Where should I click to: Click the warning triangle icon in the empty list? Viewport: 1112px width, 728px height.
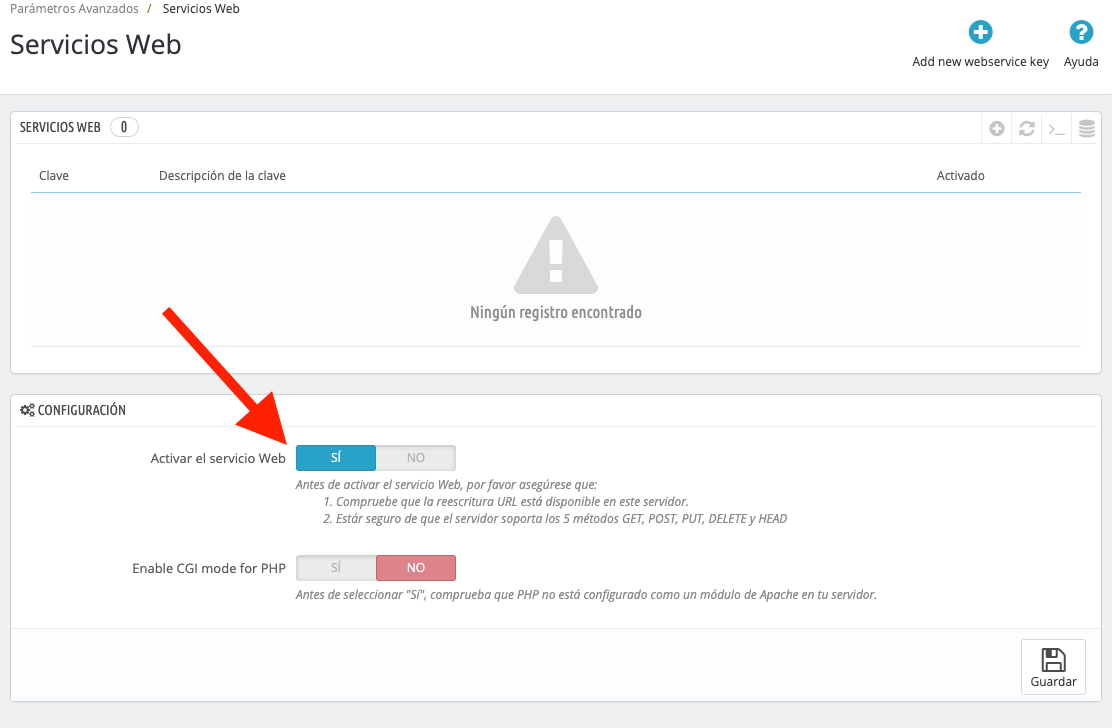[x=556, y=255]
